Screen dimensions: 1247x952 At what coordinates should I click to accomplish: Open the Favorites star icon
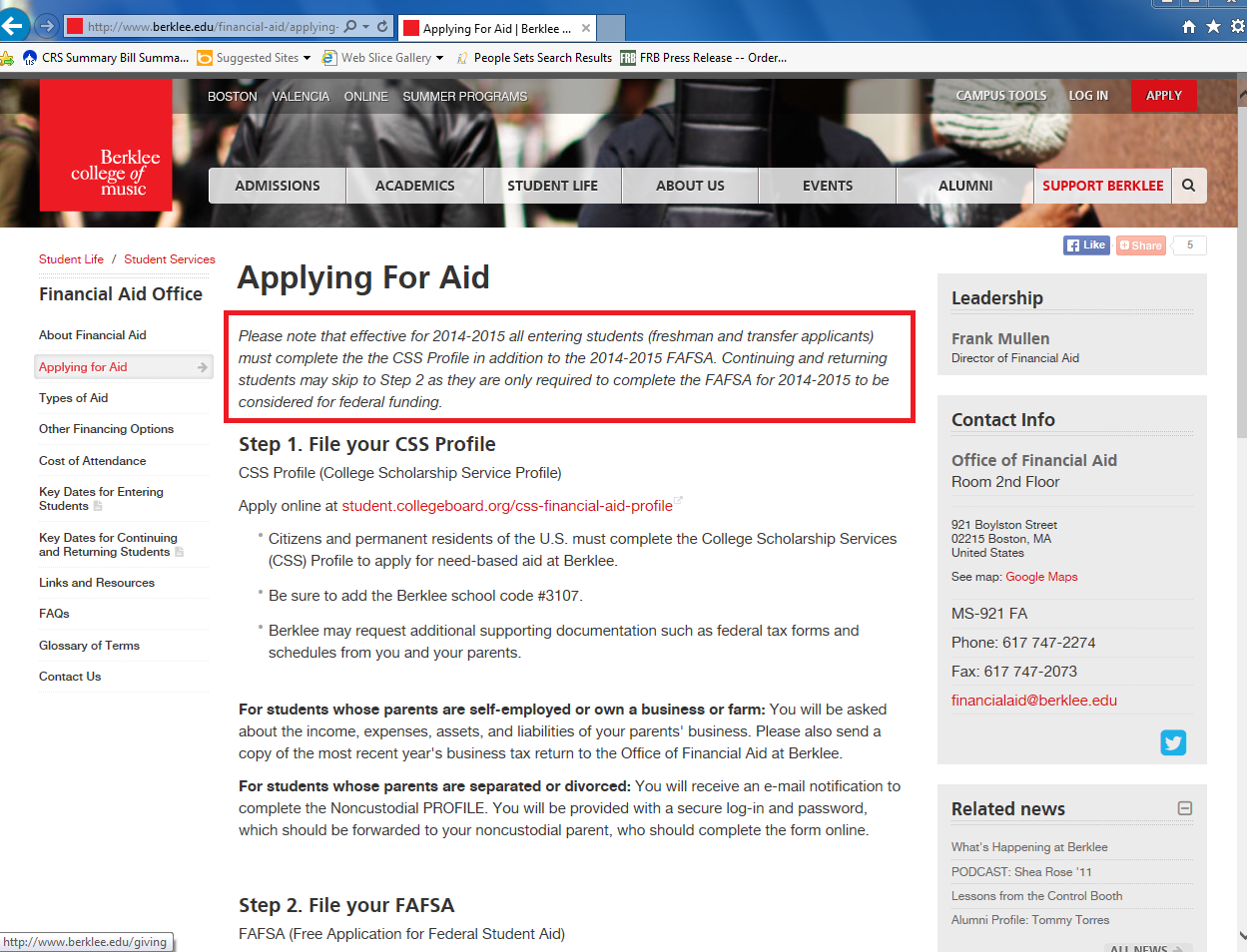[1213, 27]
